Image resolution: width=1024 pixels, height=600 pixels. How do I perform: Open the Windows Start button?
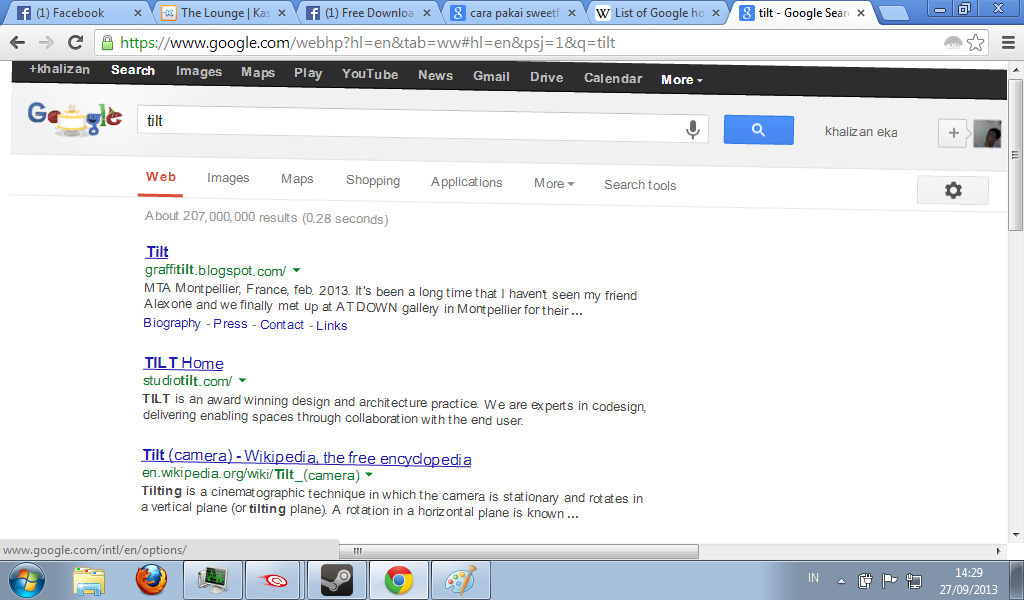[26, 580]
